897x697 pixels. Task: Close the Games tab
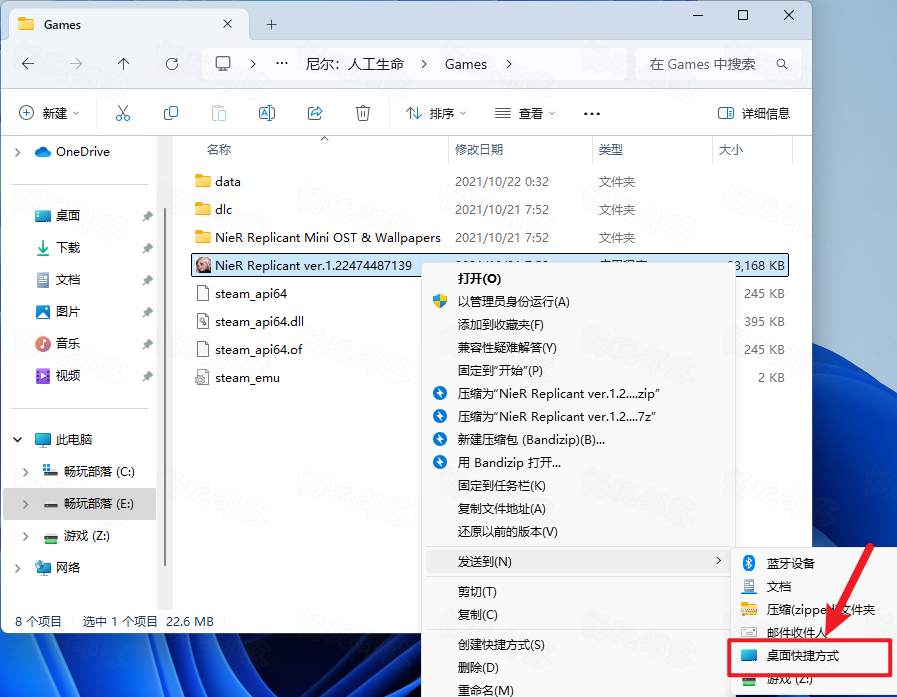point(228,24)
